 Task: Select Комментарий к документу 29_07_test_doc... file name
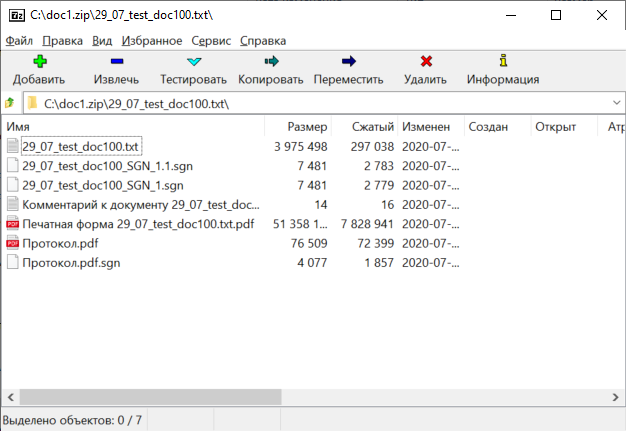click(141, 205)
